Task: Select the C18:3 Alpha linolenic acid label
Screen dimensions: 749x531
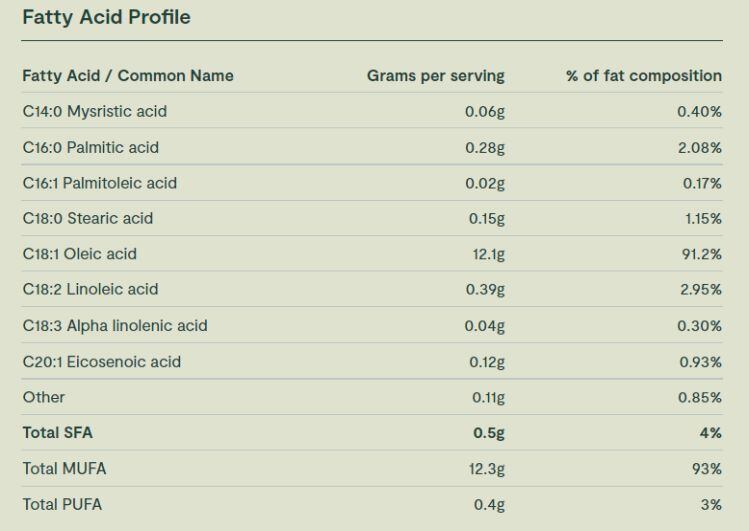Action: tap(115, 325)
